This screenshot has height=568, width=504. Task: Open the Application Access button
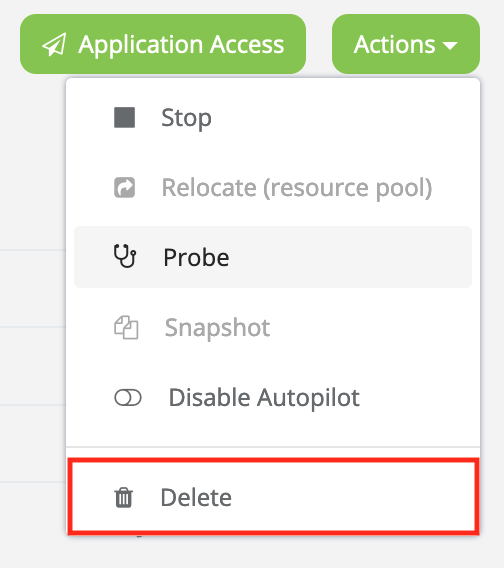163,44
